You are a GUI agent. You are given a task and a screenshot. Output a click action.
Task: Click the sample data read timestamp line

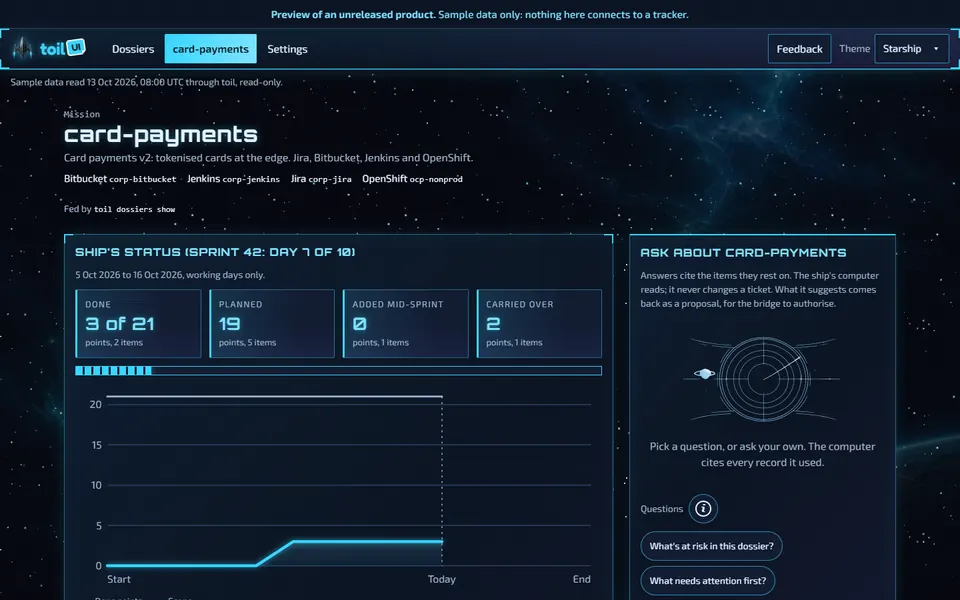(146, 82)
